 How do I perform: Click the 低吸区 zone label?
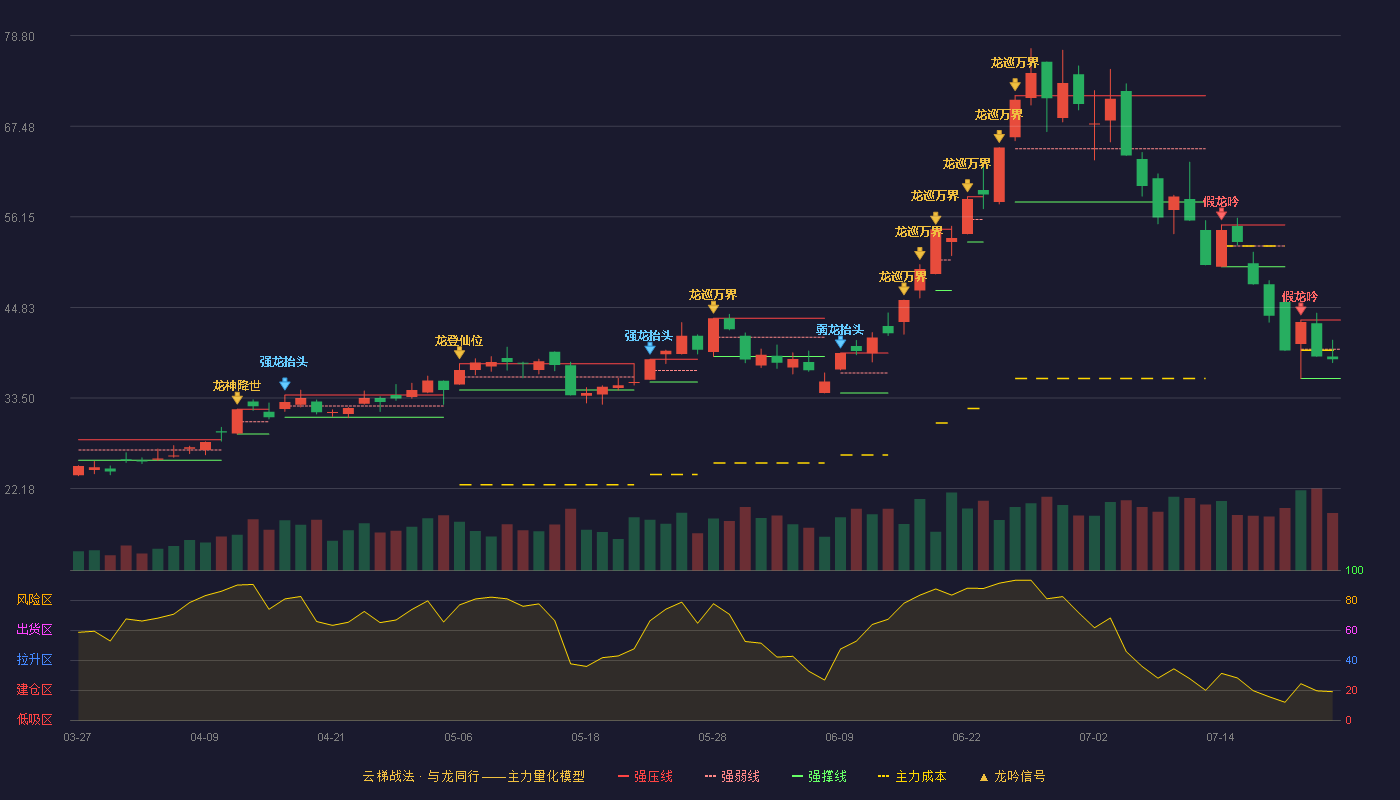(34, 719)
